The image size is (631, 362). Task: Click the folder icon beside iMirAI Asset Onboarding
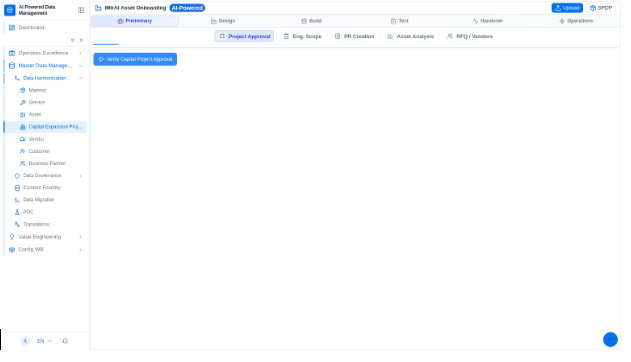98,8
